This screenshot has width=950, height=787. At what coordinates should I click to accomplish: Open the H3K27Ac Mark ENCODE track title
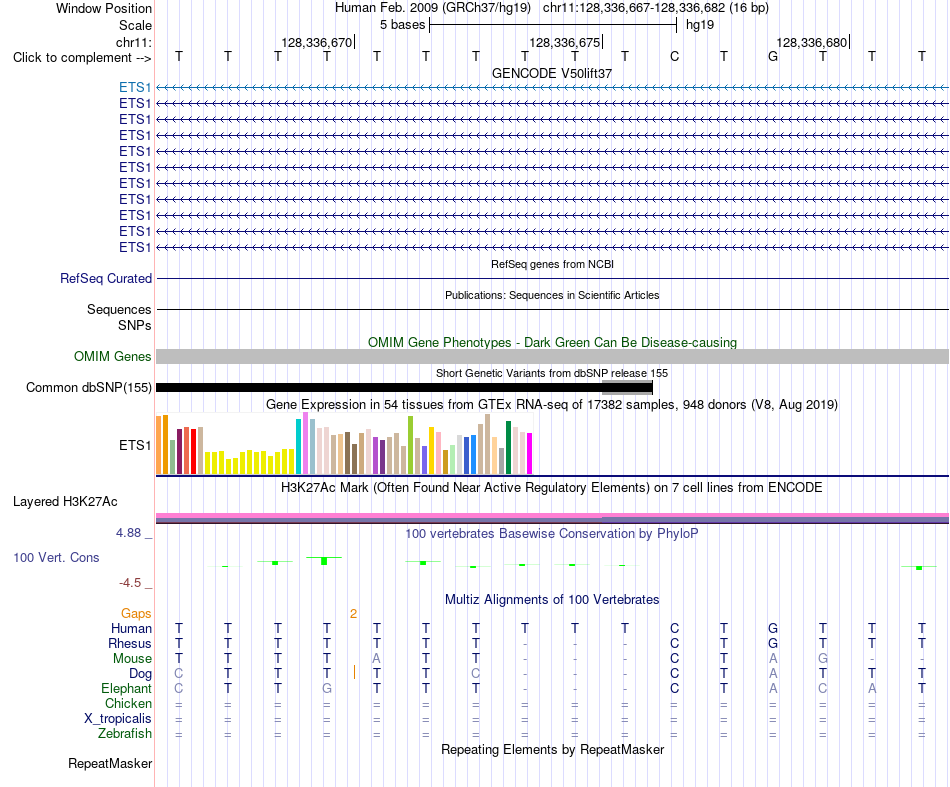(552, 488)
